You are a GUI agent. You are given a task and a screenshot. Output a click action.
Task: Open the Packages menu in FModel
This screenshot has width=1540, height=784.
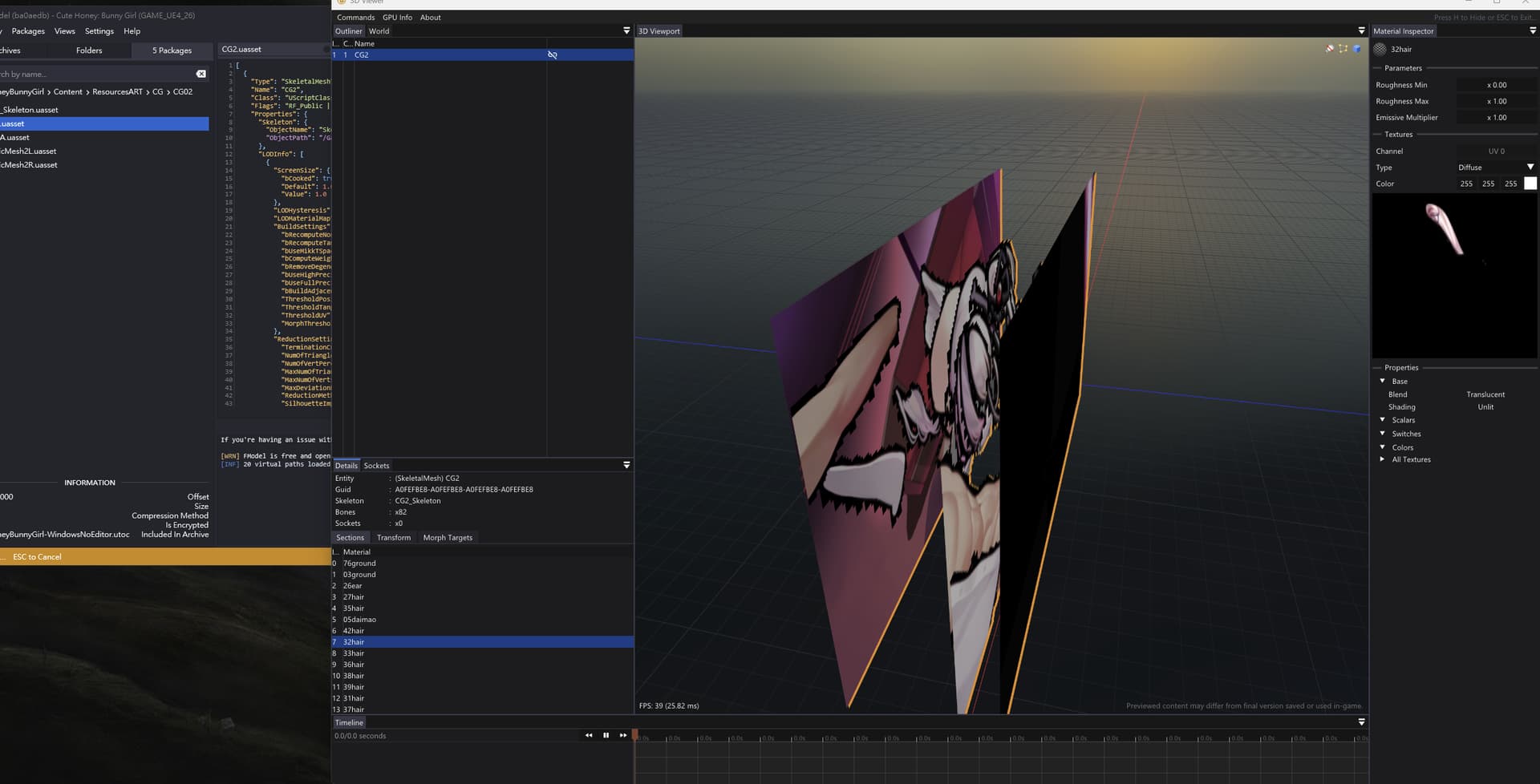(x=28, y=31)
